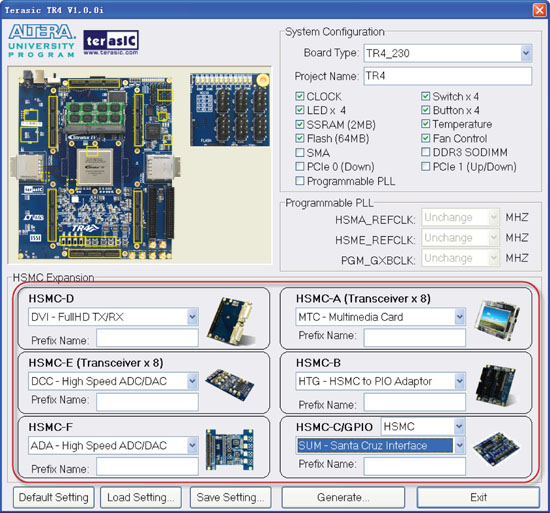Viewport: 550px width, 513px height.
Task: Click the Default Setting button
Action: (x=54, y=497)
